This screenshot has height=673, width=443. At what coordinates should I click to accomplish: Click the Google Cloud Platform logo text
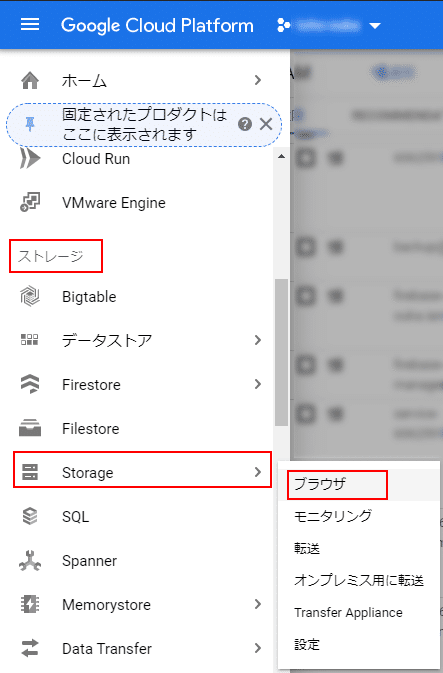point(157,25)
